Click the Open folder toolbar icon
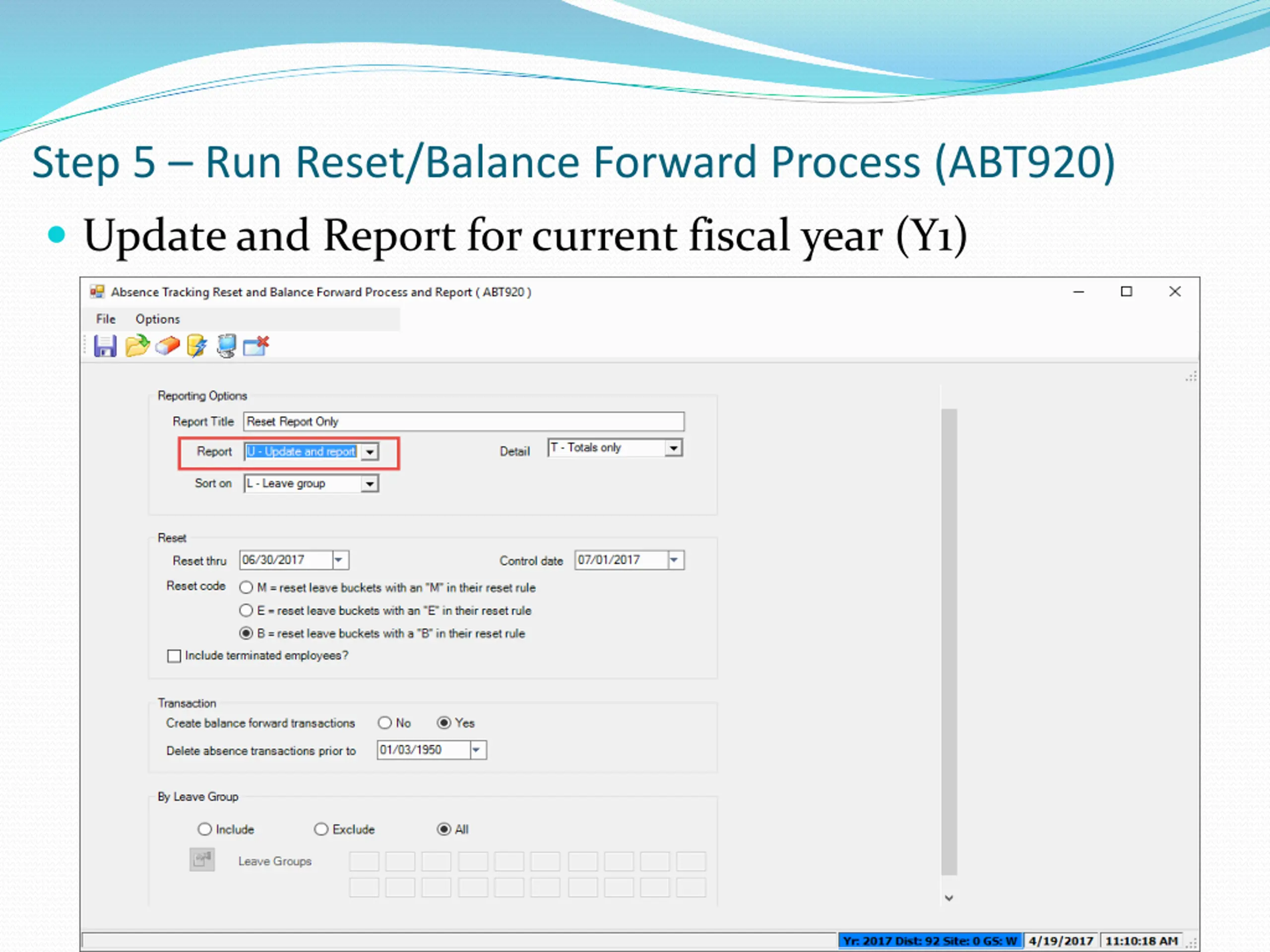The width and height of the screenshot is (1270, 952). pos(137,346)
